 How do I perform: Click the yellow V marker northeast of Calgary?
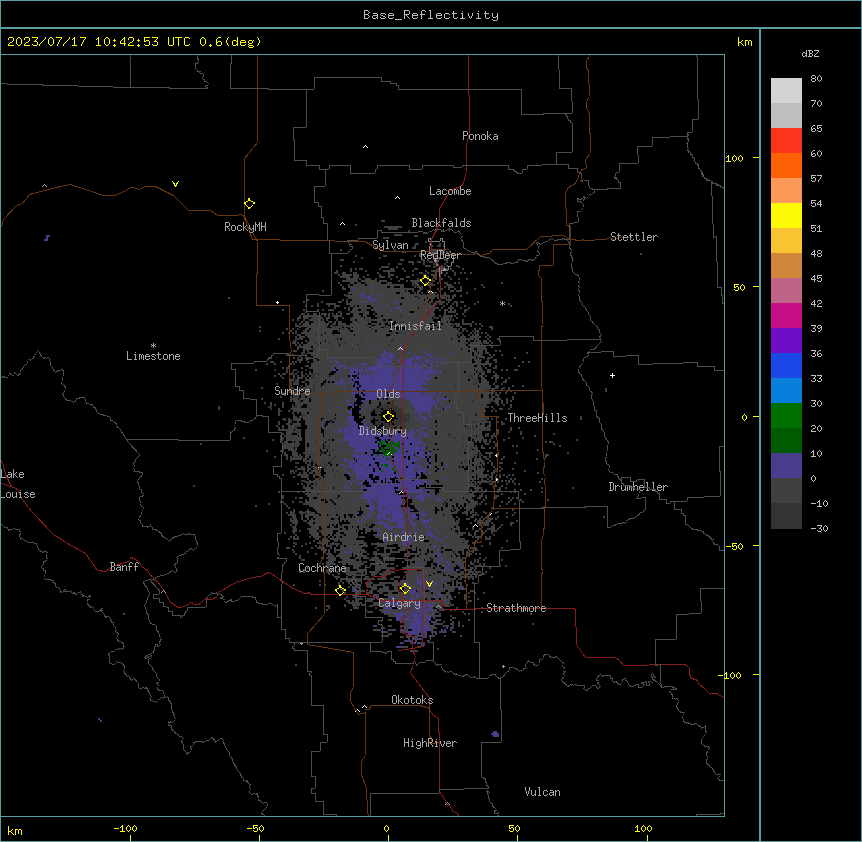429,584
